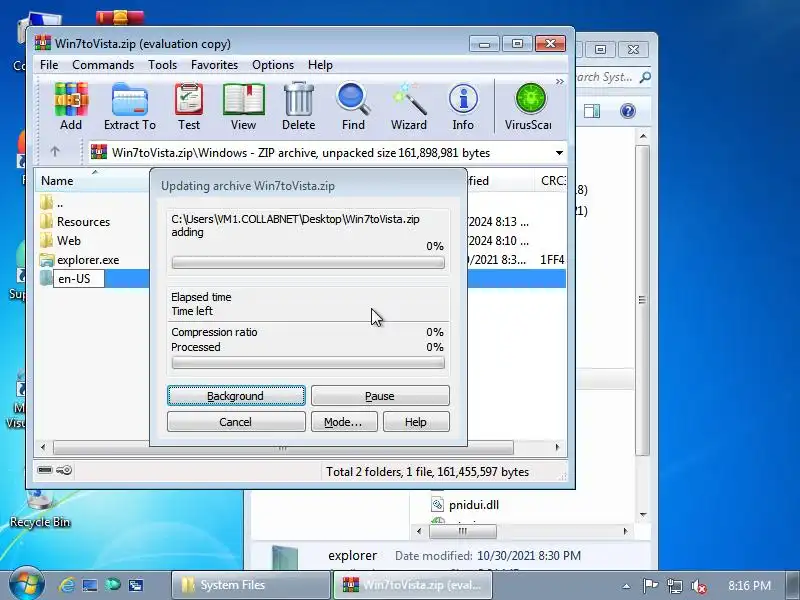Open the Info tool
Screen dimensions: 800x600
pyautogui.click(x=463, y=106)
